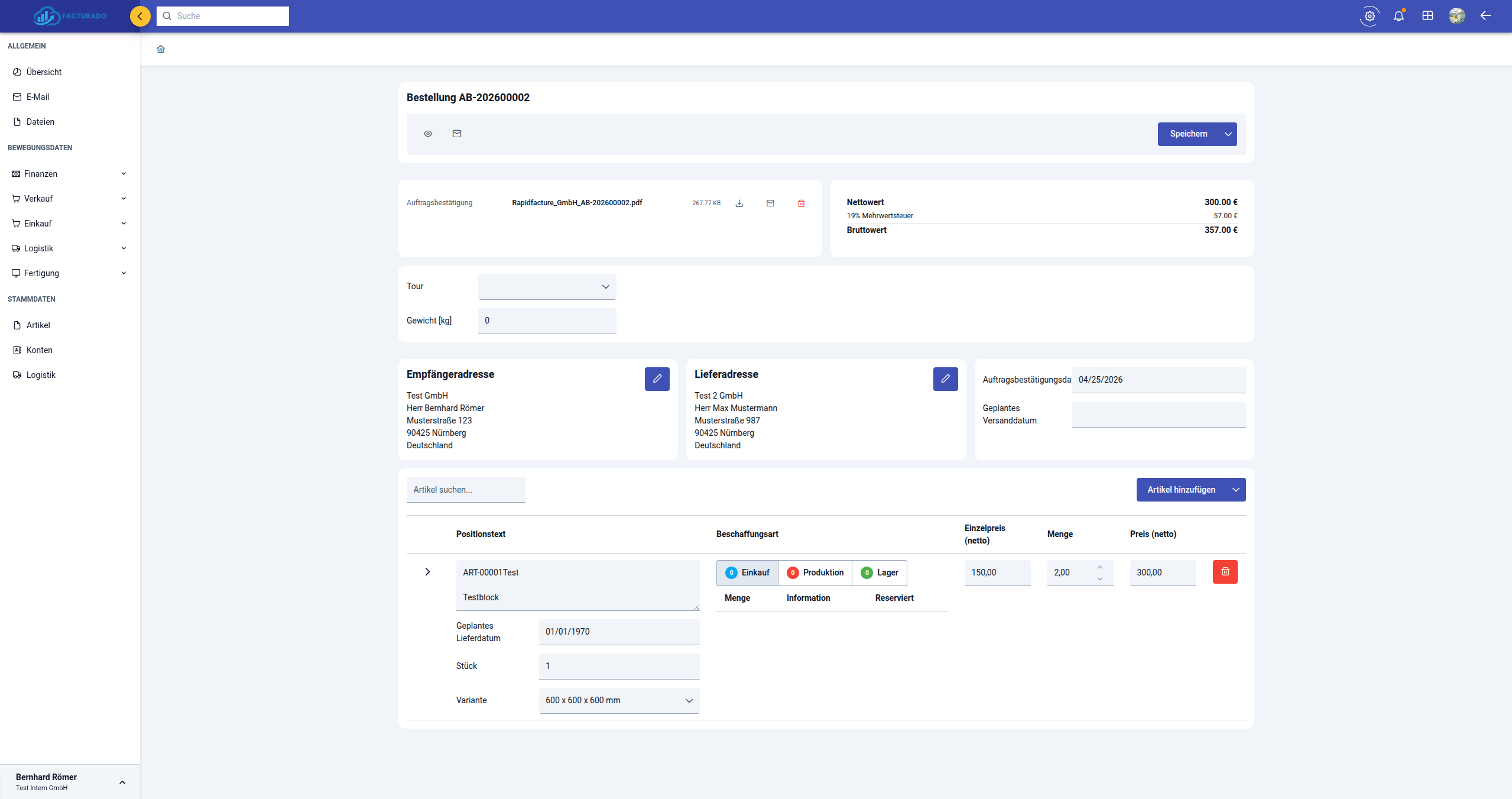This screenshot has height=799, width=1512.
Task: Open the Variante dropdown
Action: point(619,701)
